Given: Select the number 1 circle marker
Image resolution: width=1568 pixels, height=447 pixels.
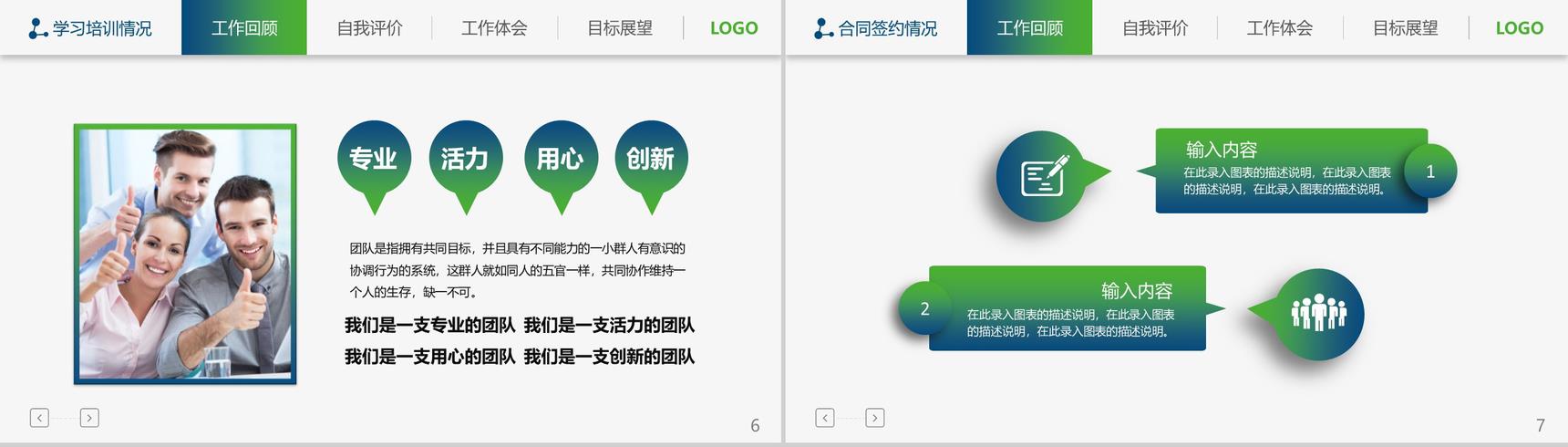Looking at the screenshot, I should (1430, 171).
